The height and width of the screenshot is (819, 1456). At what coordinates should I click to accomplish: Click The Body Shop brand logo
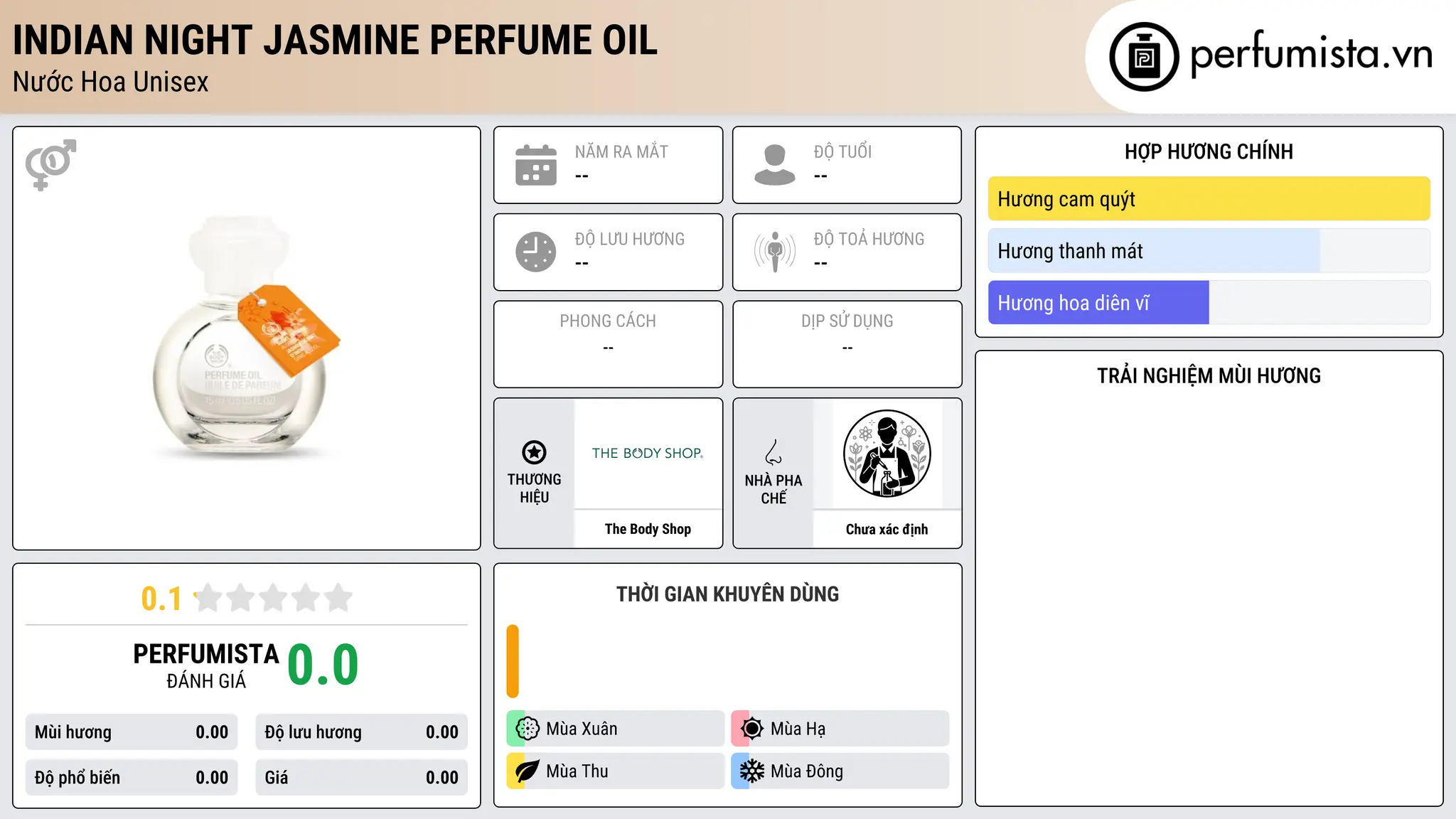pyautogui.click(x=648, y=453)
